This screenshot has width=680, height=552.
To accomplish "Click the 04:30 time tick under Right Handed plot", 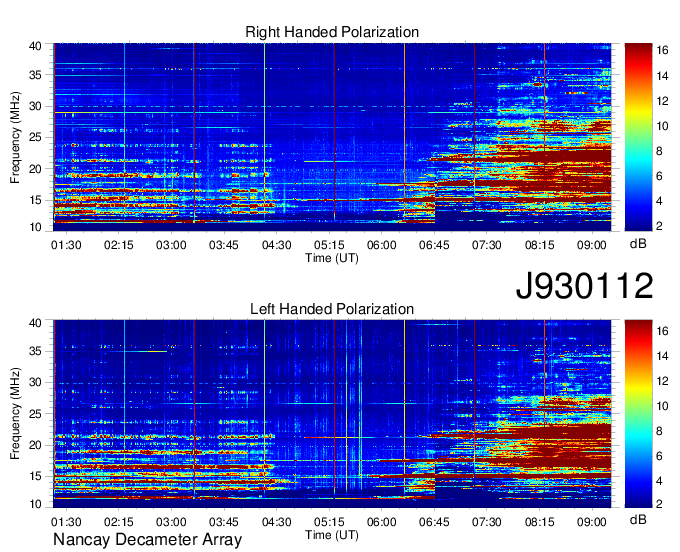I will 276,245.
